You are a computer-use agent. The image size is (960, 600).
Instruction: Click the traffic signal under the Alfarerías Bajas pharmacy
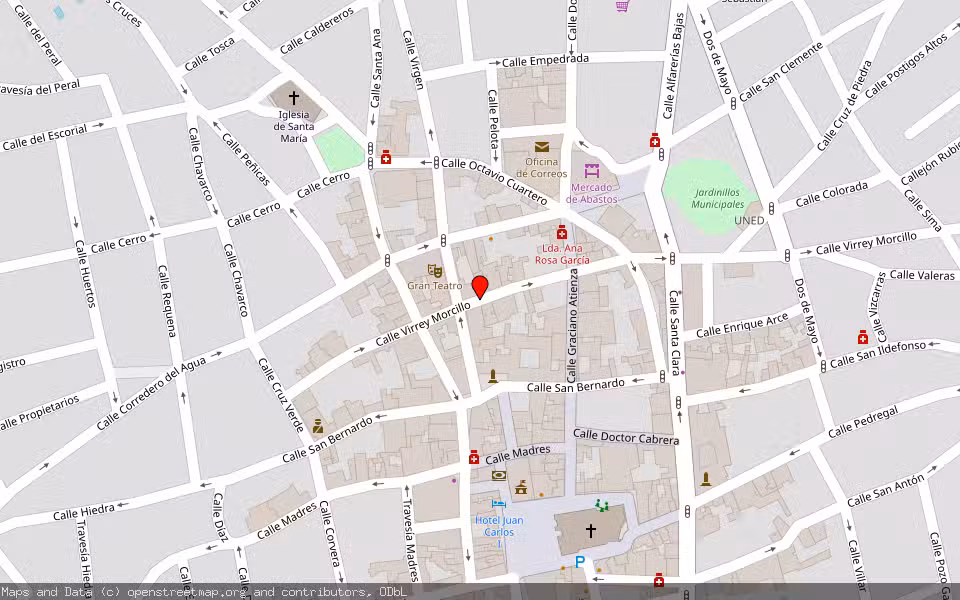point(662,154)
